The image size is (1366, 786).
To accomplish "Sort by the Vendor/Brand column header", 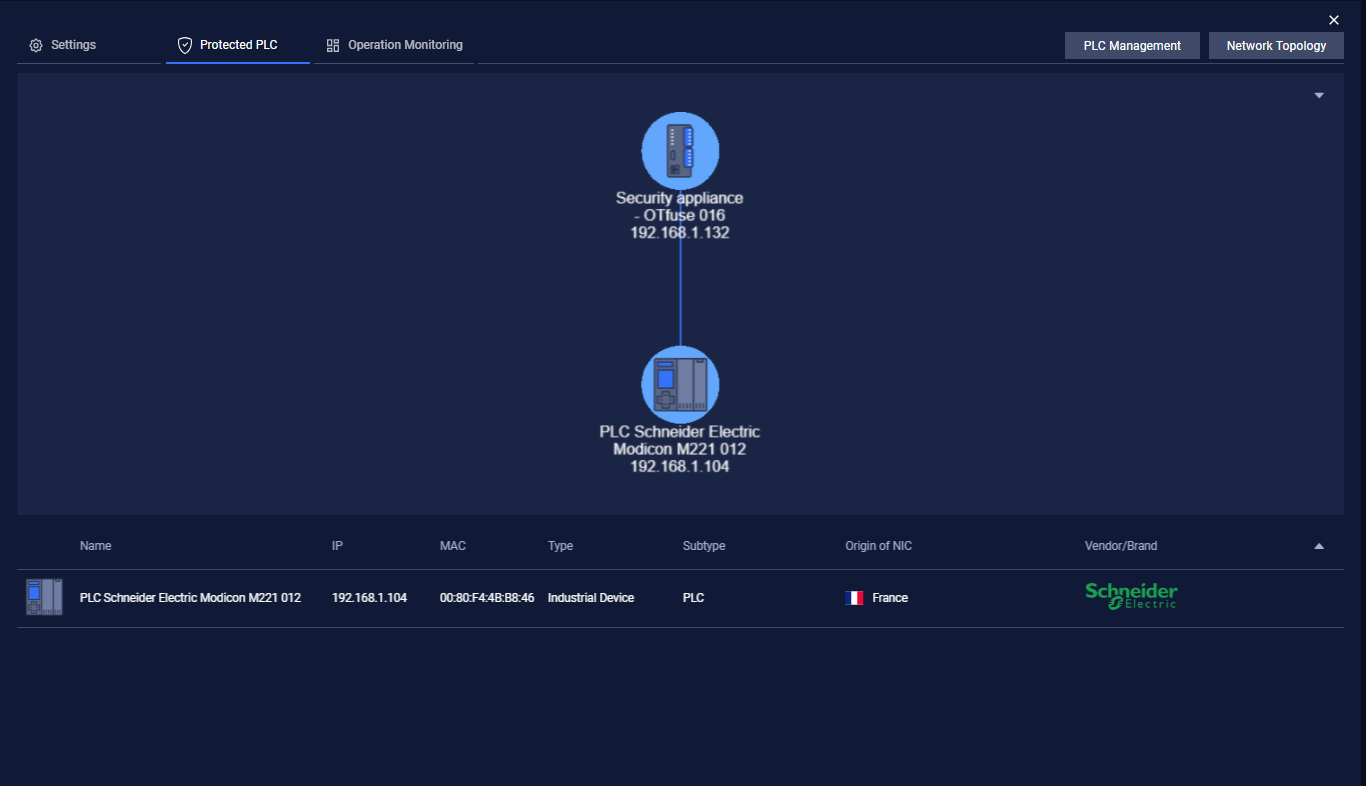I will pyautogui.click(x=1121, y=546).
